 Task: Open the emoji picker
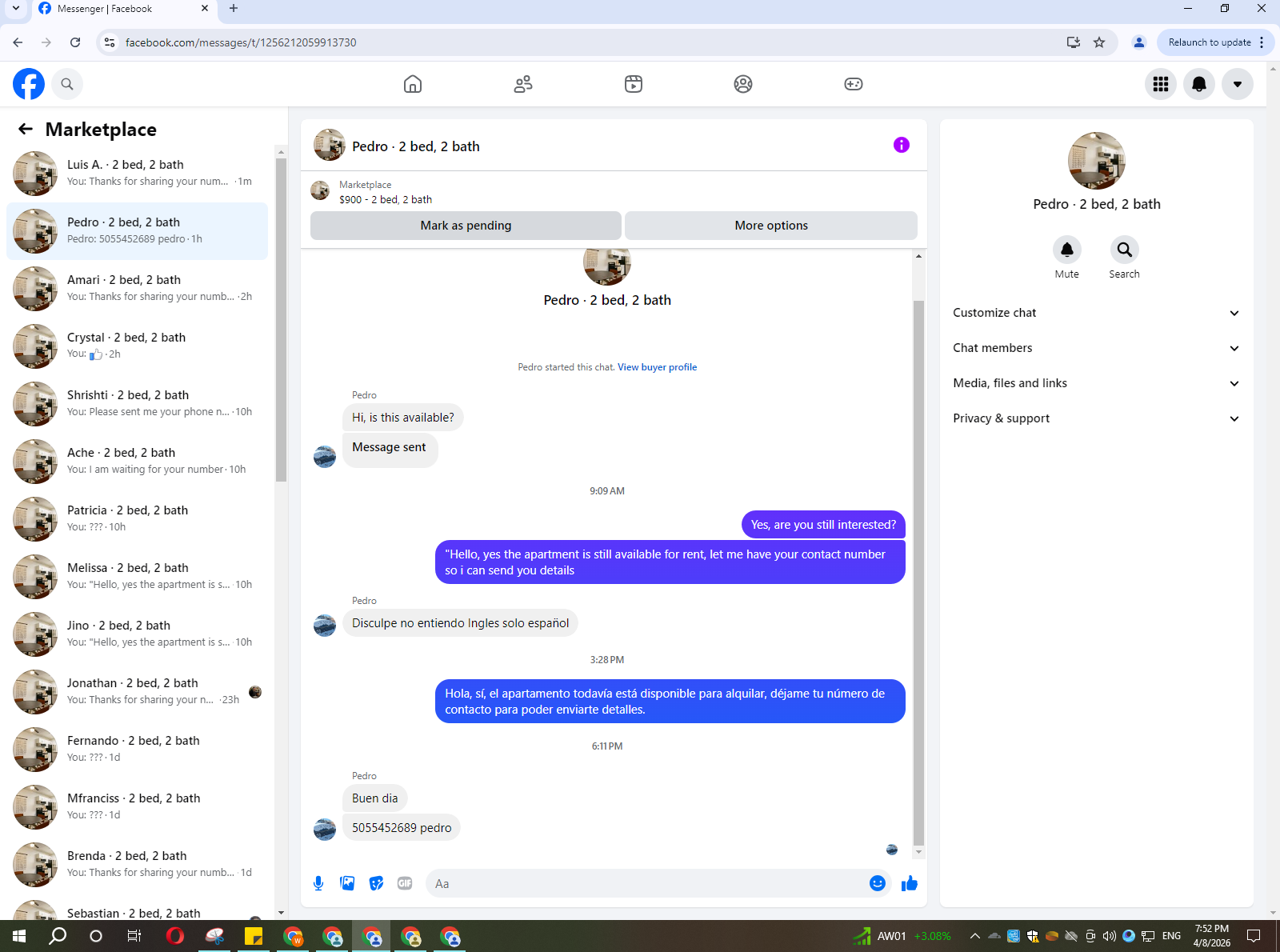(x=878, y=883)
